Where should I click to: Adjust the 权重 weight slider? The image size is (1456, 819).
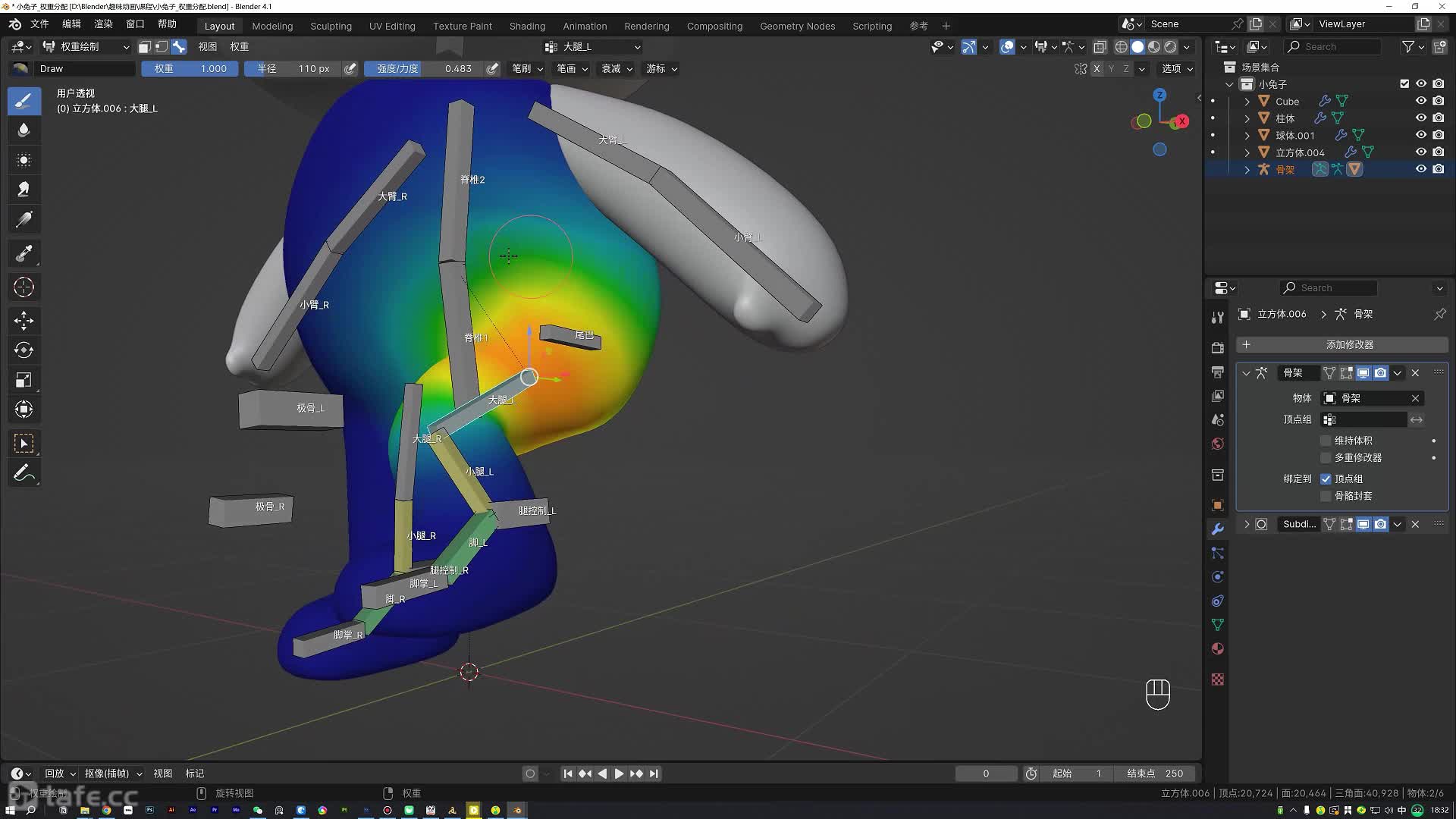pos(190,69)
